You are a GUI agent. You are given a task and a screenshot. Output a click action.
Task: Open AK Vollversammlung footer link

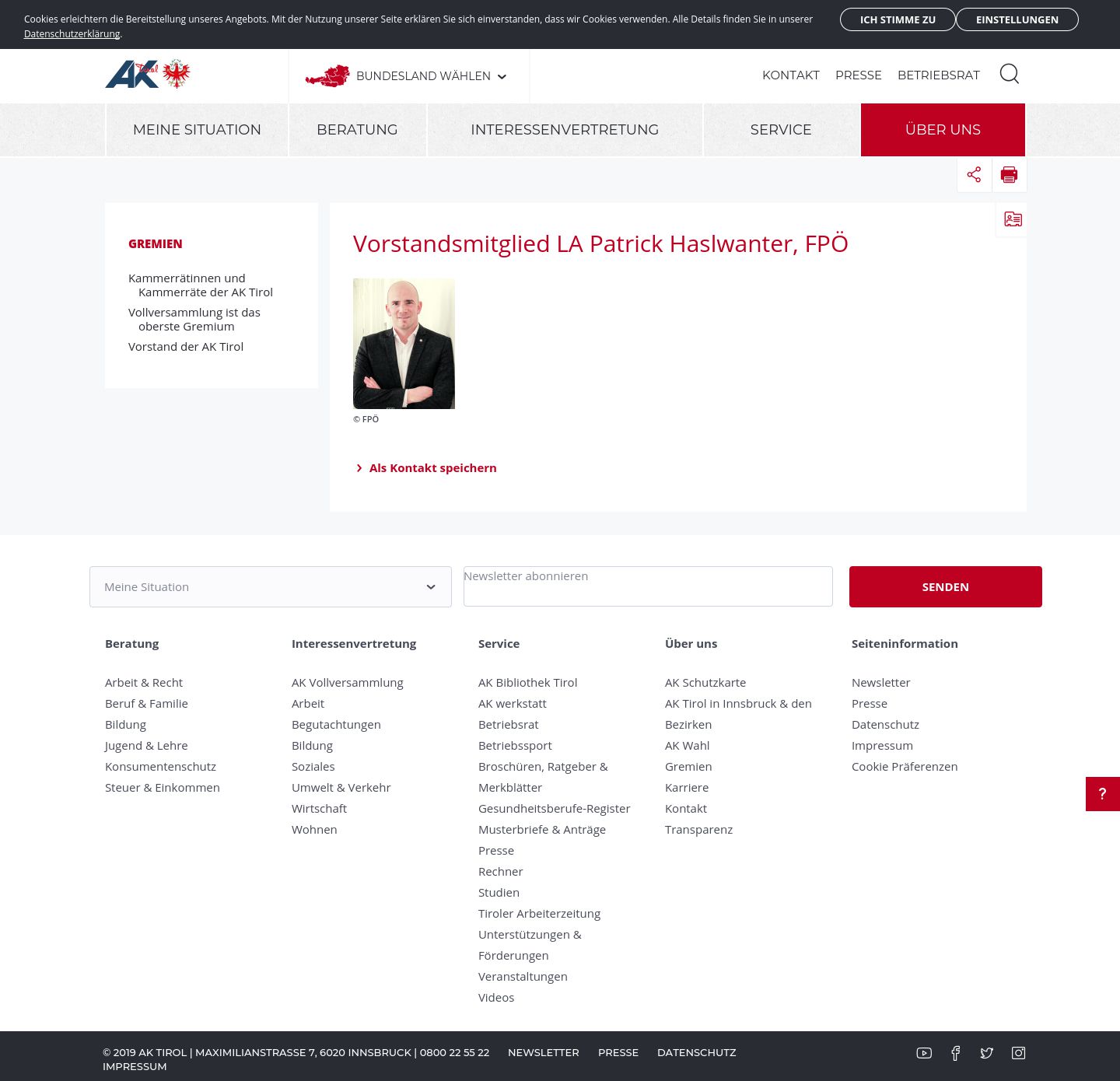(x=348, y=682)
